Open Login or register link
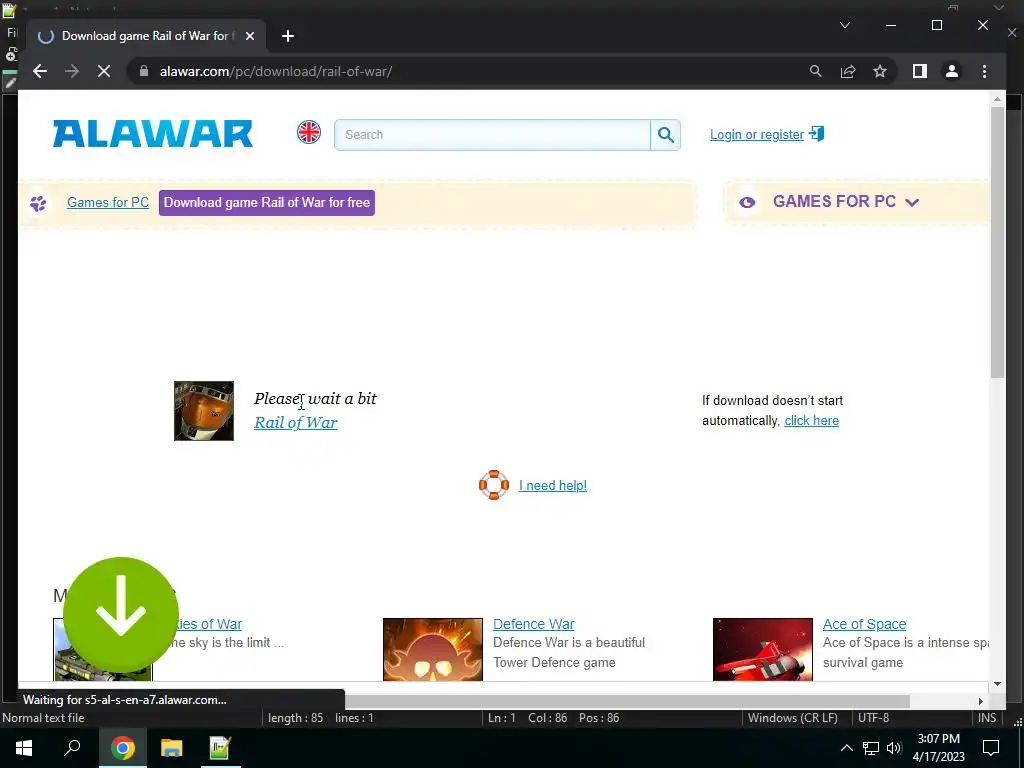 pos(756,135)
